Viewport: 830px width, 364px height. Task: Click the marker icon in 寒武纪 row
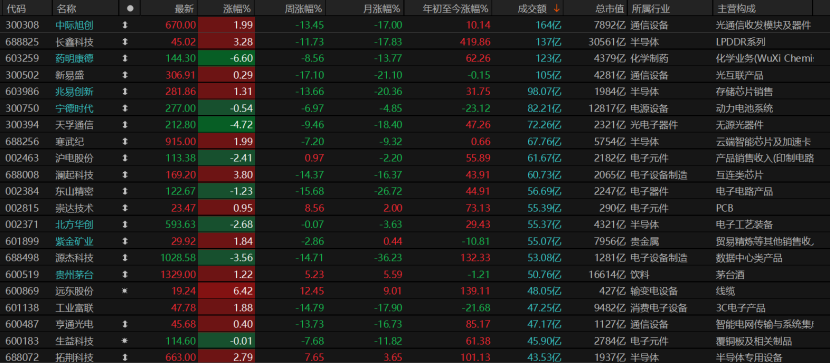pos(125,141)
